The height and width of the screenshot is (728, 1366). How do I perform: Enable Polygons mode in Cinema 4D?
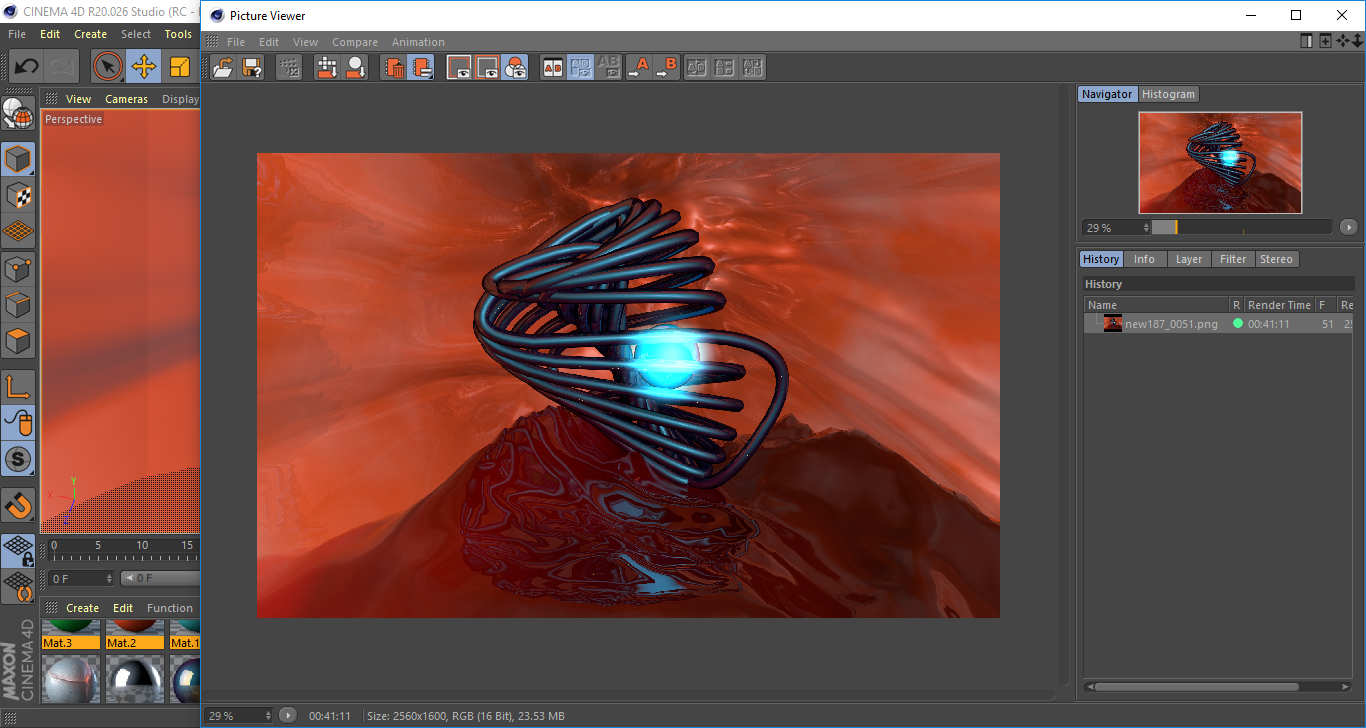(x=18, y=341)
